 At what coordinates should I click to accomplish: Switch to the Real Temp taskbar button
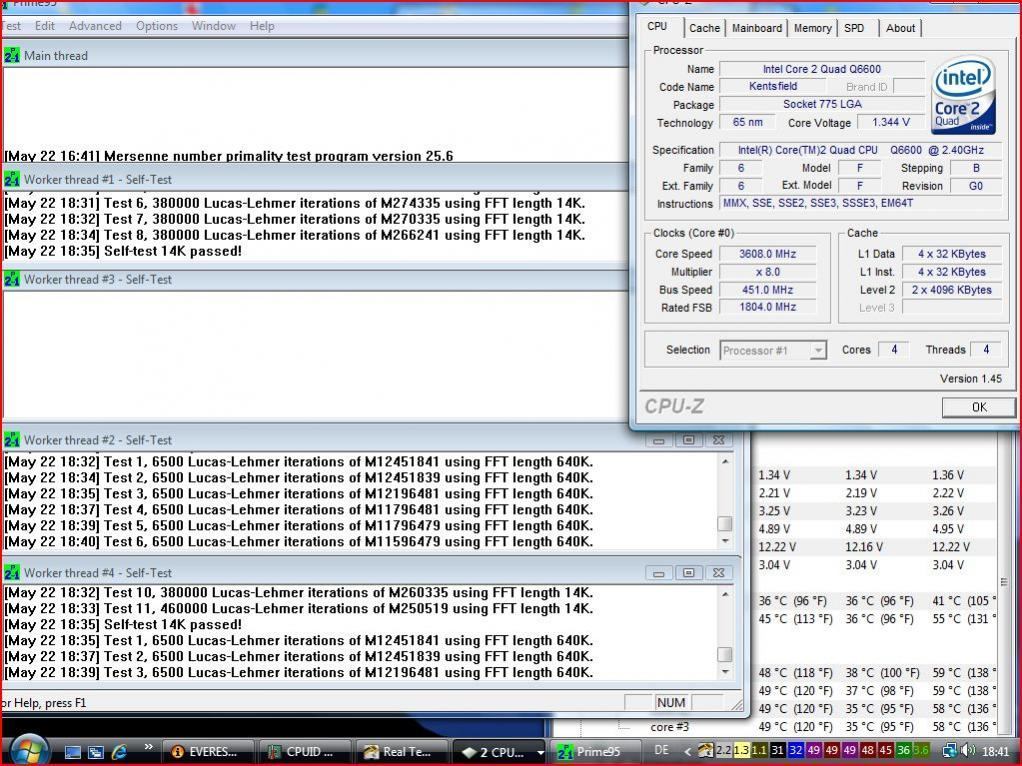(402, 752)
